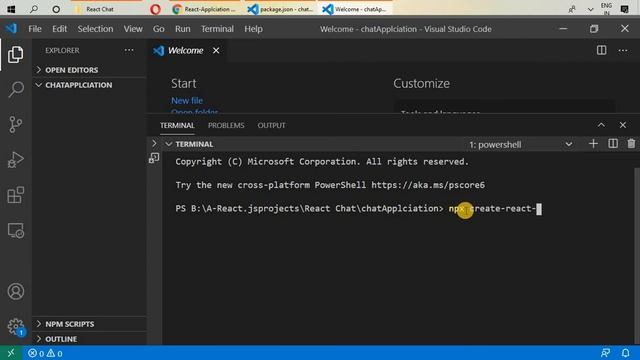Switch to Chrome React-Application taskbar window

coord(204,9)
